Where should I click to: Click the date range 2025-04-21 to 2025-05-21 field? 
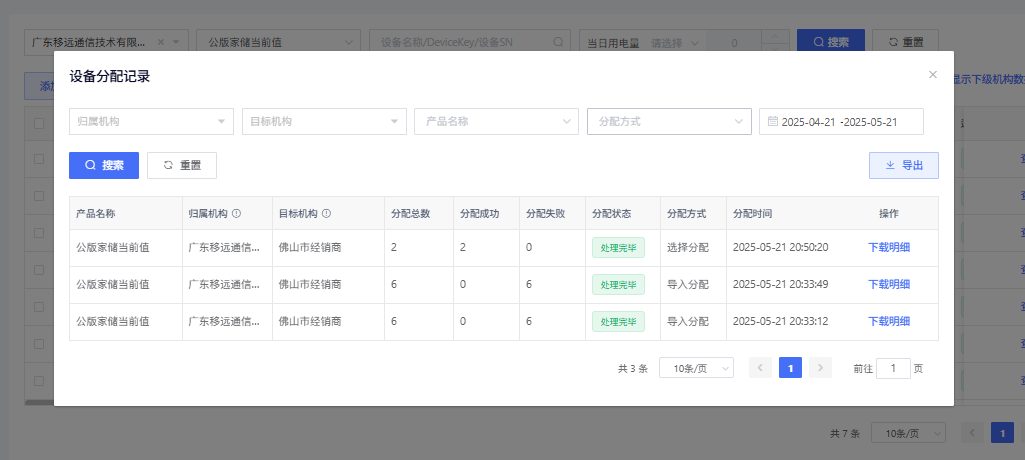pos(845,121)
